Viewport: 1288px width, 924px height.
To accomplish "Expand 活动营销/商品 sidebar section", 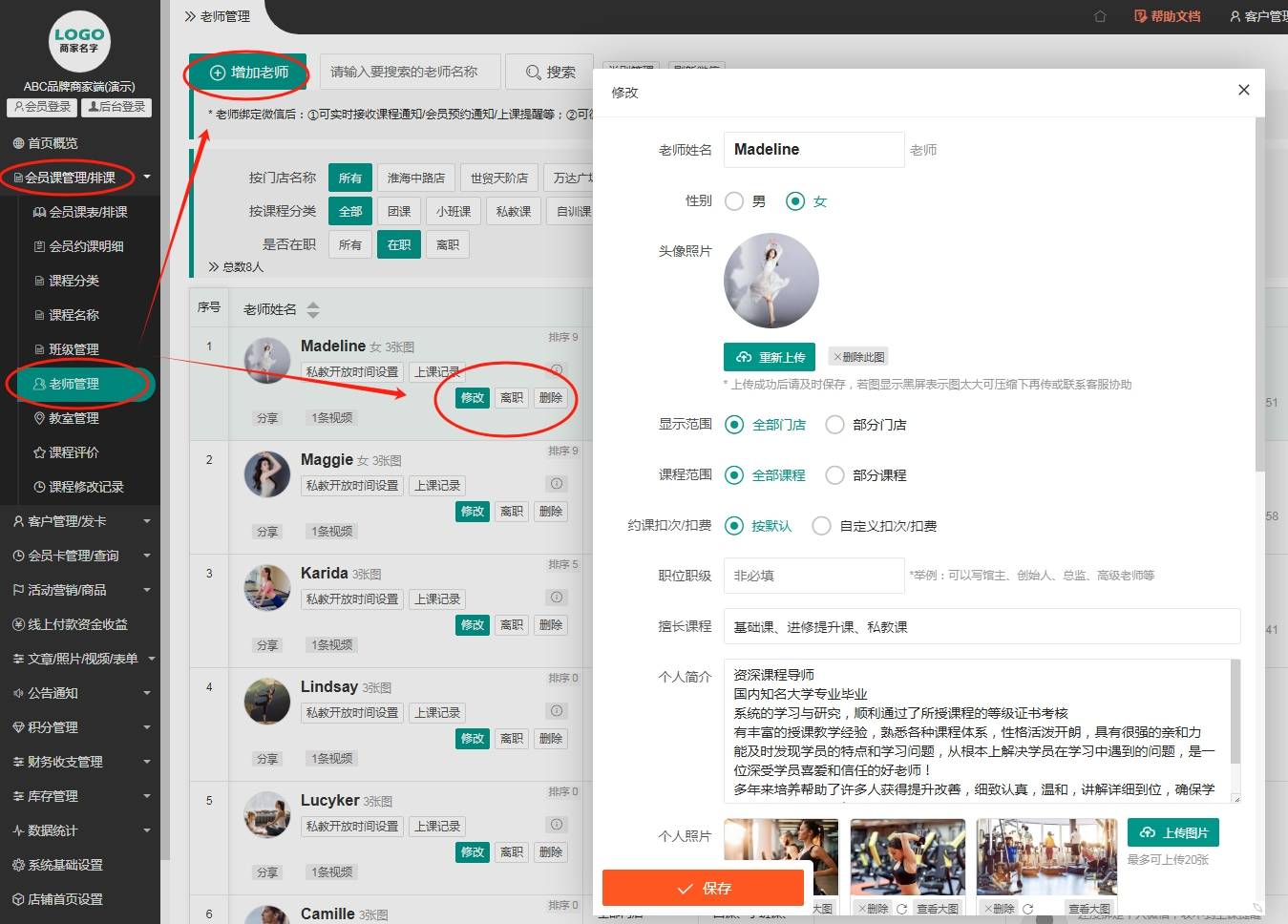I will [x=80, y=590].
